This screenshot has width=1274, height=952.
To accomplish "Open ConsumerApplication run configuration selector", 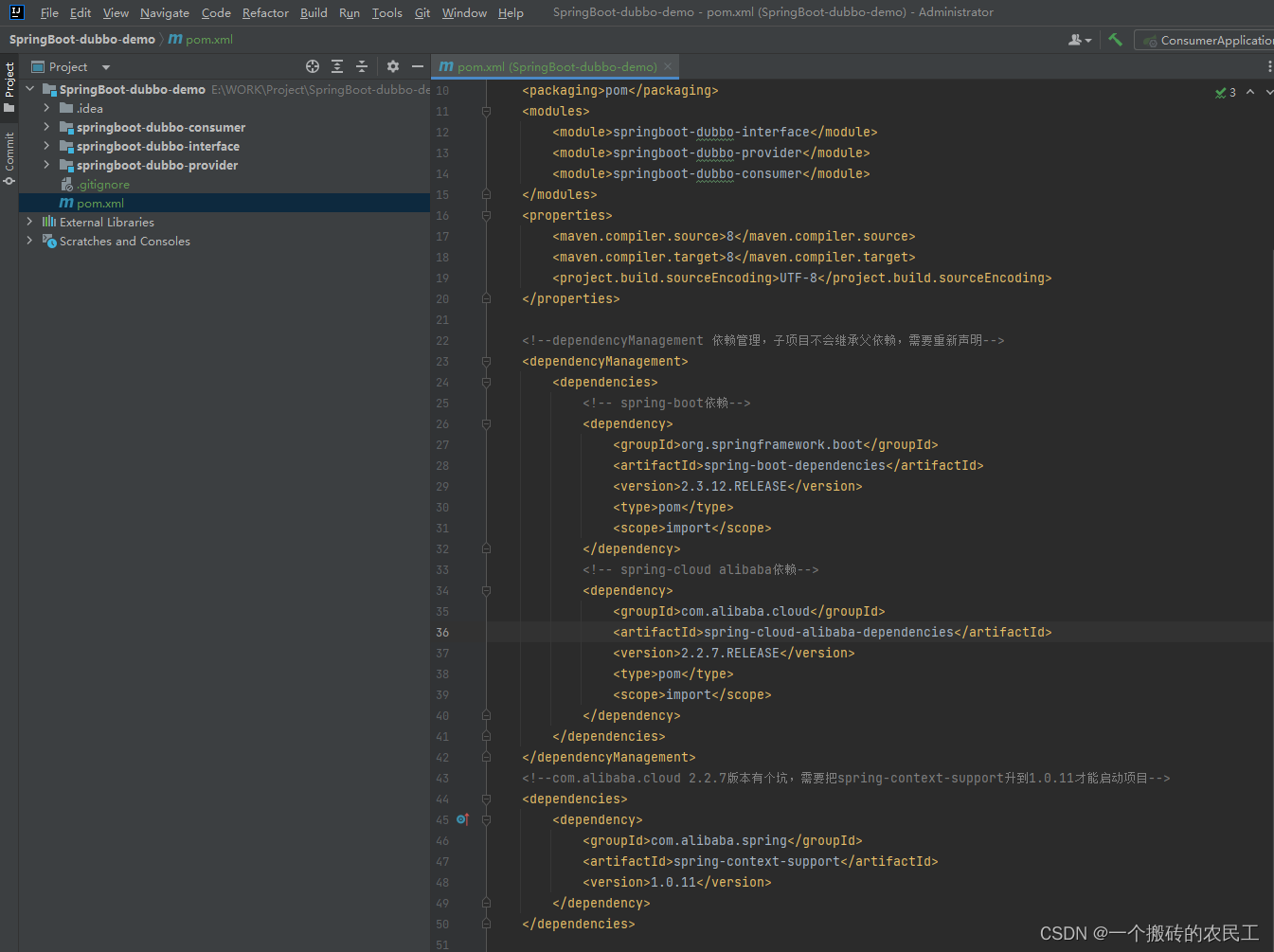I will click(1207, 40).
